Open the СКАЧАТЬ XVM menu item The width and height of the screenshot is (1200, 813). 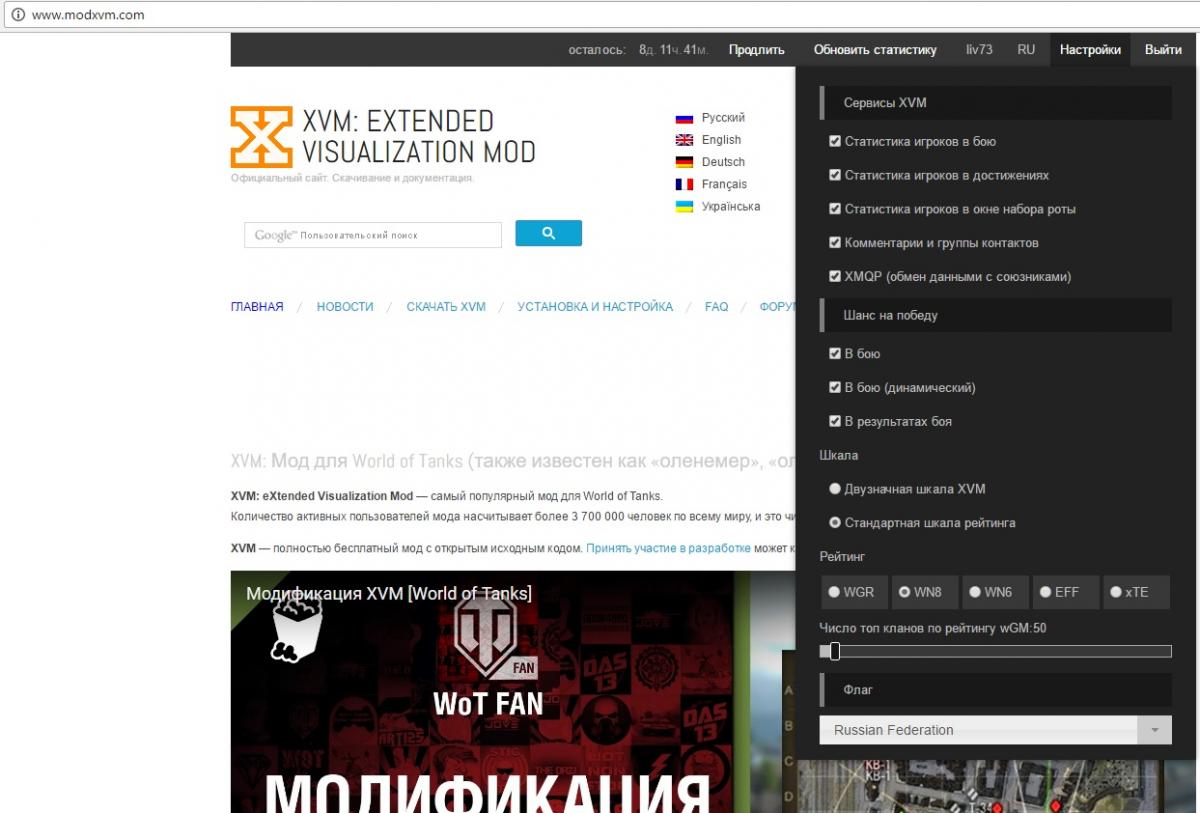click(x=446, y=307)
